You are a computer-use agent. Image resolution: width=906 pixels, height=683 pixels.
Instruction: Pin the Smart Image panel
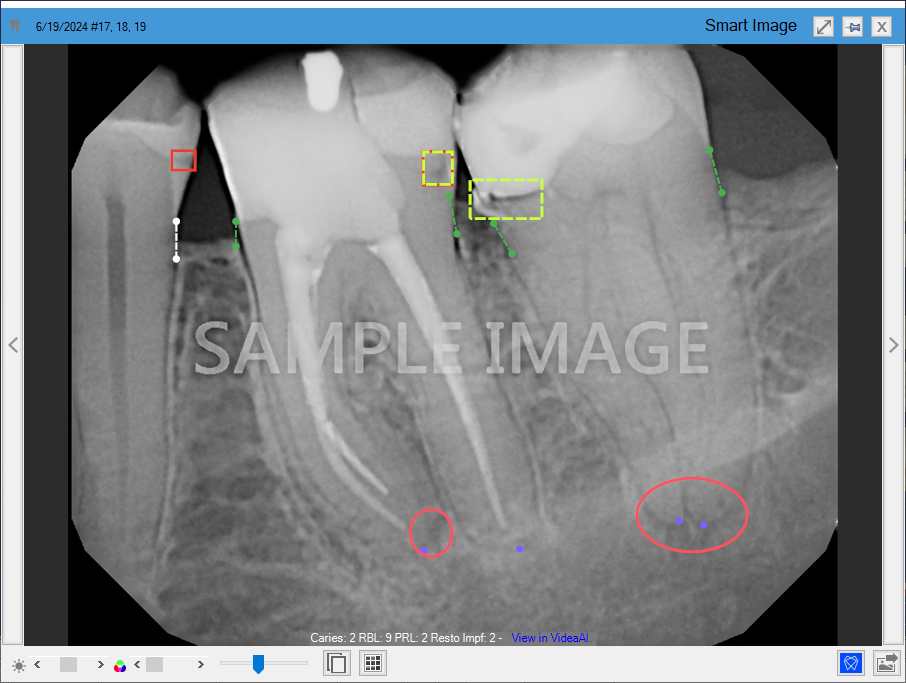(852, 27)
